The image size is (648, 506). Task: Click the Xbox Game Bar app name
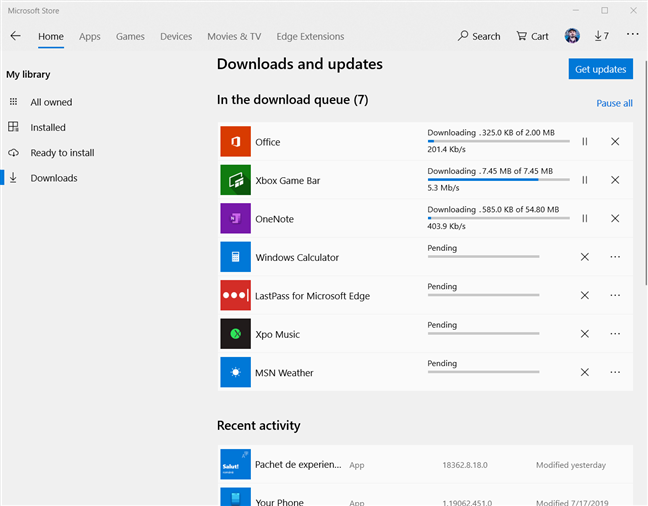tap(288, 180)
